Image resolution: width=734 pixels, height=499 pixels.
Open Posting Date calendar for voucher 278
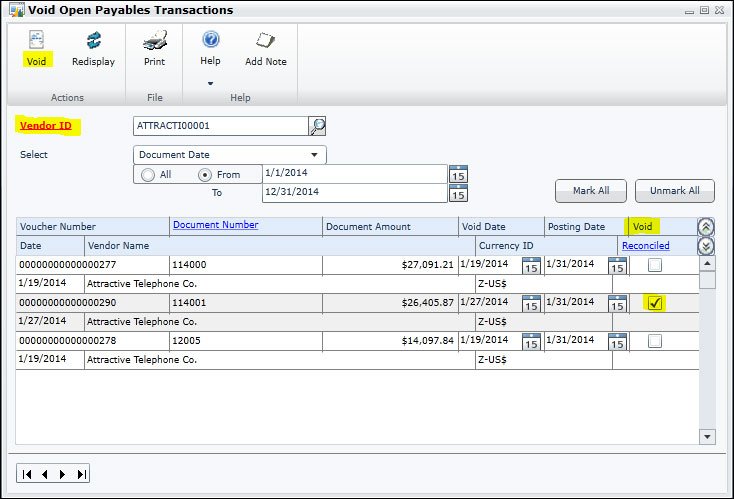click(617, 341)
